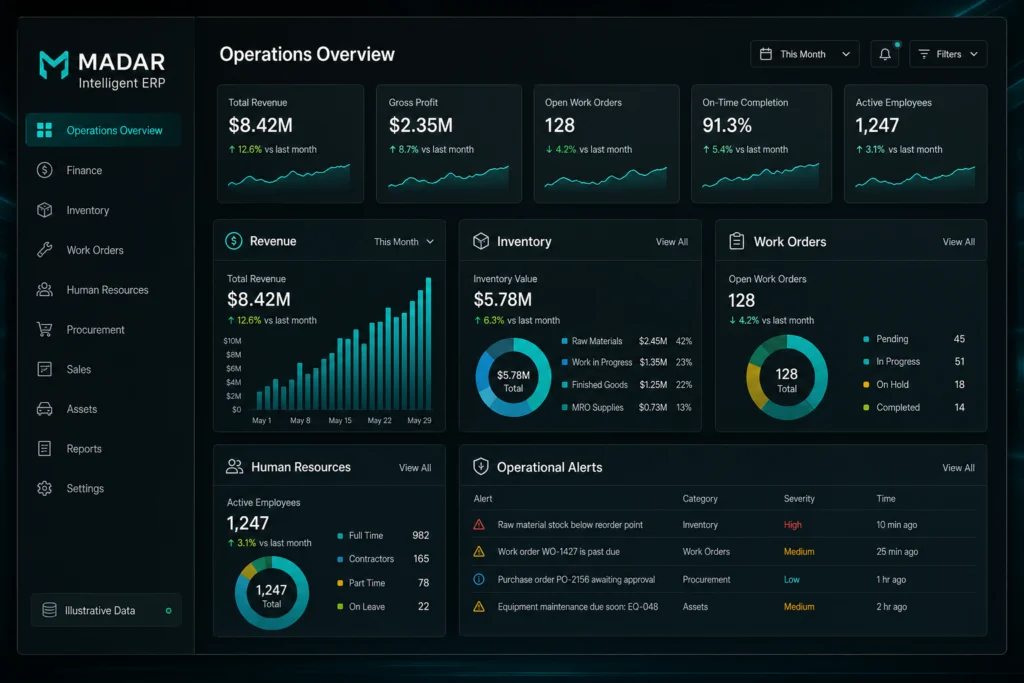Viewport: 1024px width, 683px height.
Task: Click View All in Operational Alerts
Action: [x=959, y=468]
